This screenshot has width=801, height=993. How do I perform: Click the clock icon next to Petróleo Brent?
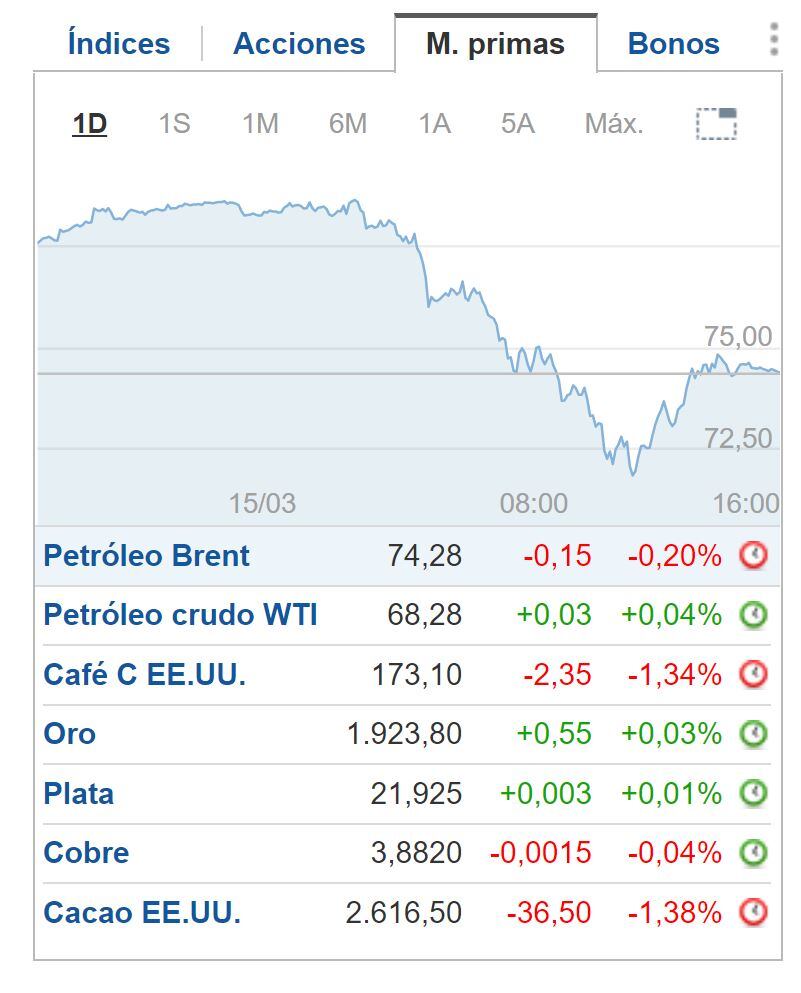(755, 555)
